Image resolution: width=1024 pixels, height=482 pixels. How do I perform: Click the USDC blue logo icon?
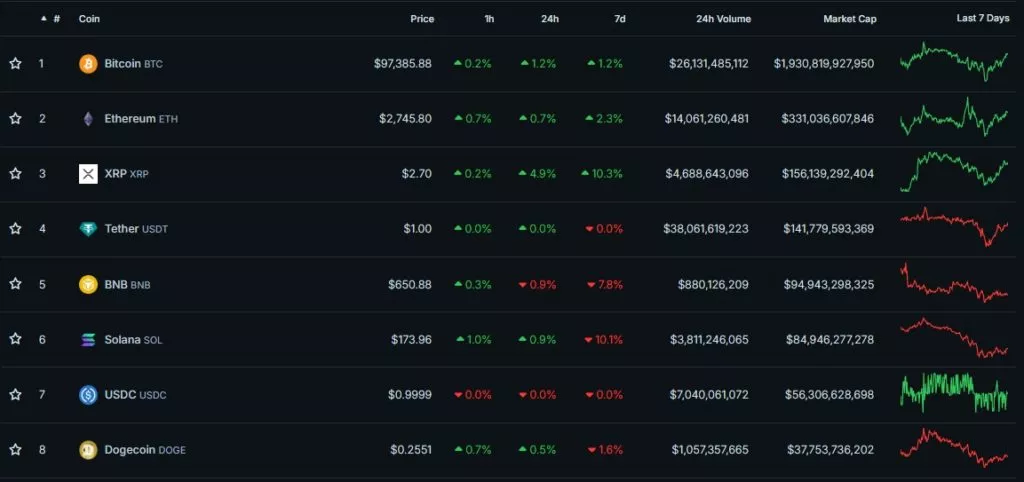tap(88, 395)
